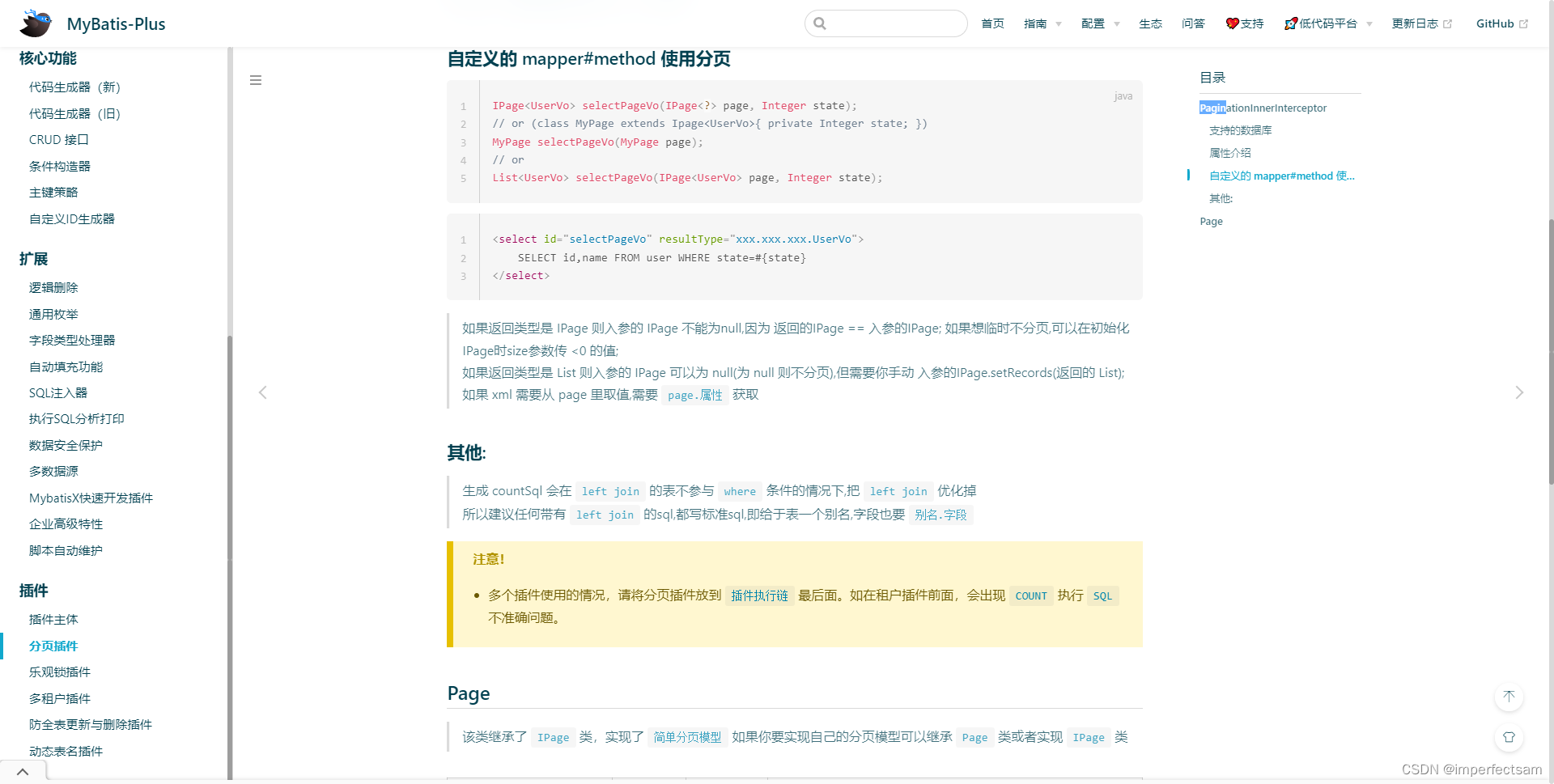
Task: Click the left sidebar scrollbar
Action: tap(230, 558)
